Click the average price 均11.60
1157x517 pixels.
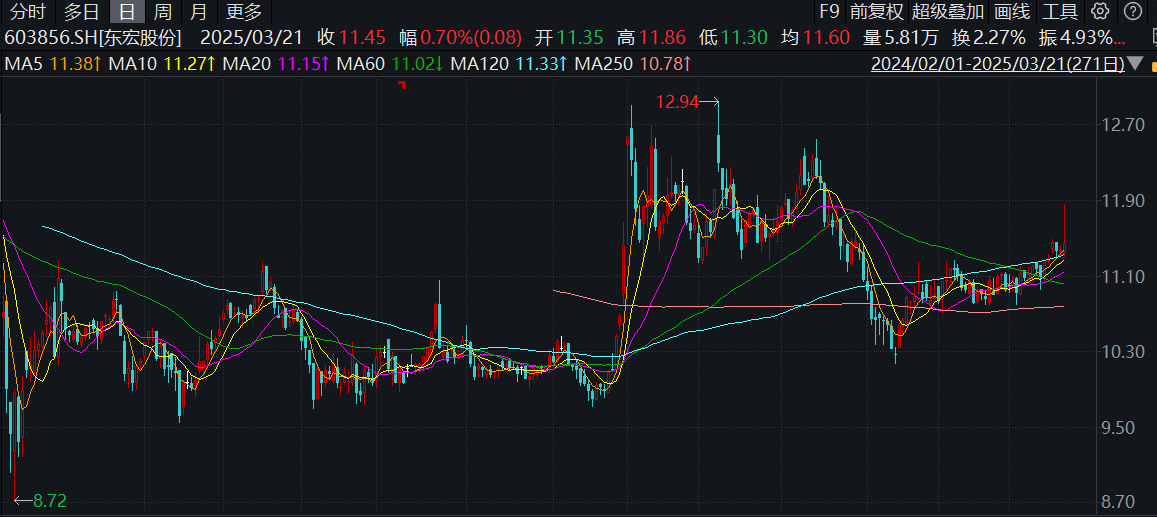[815, 37]
